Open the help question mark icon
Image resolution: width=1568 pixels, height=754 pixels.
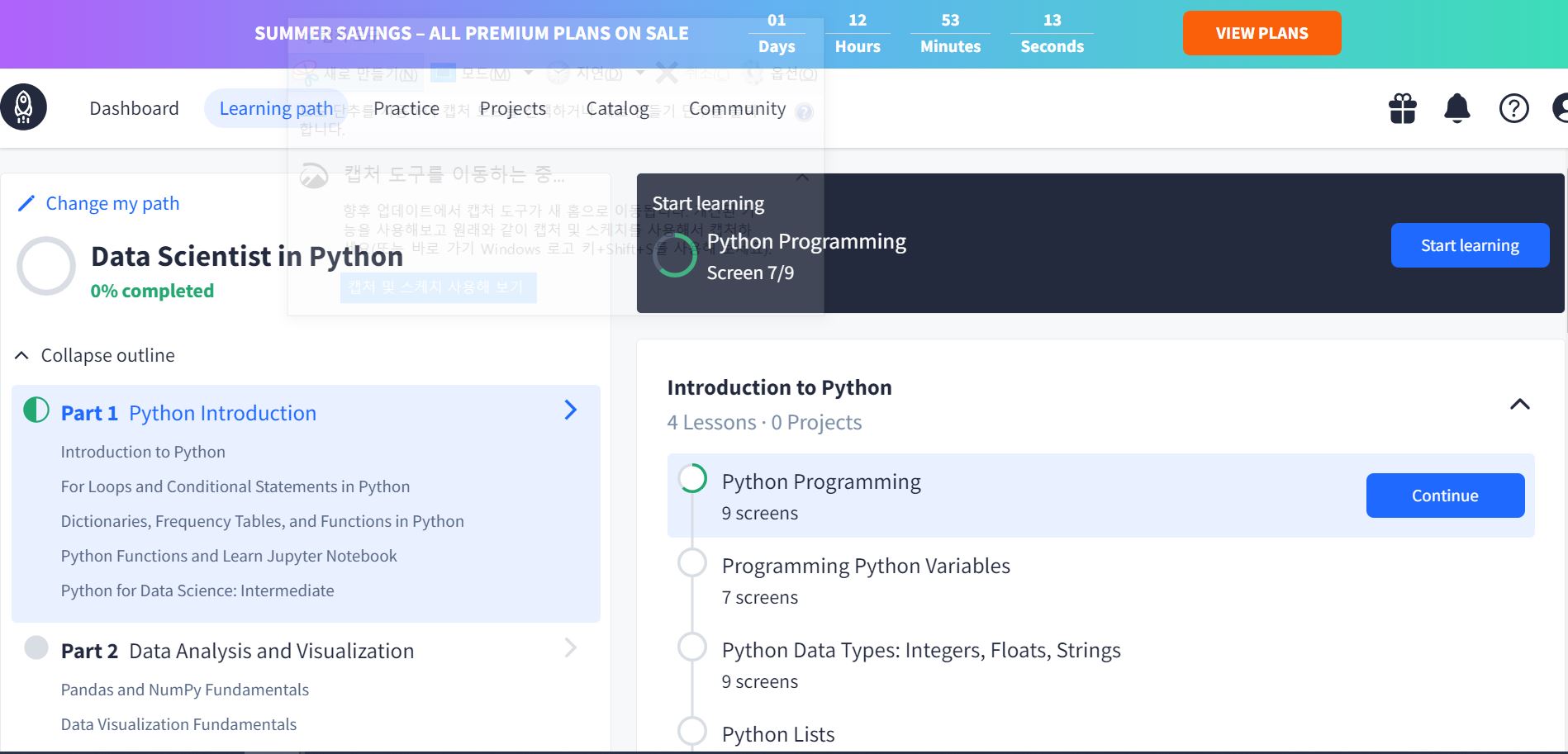point(1514,108)
